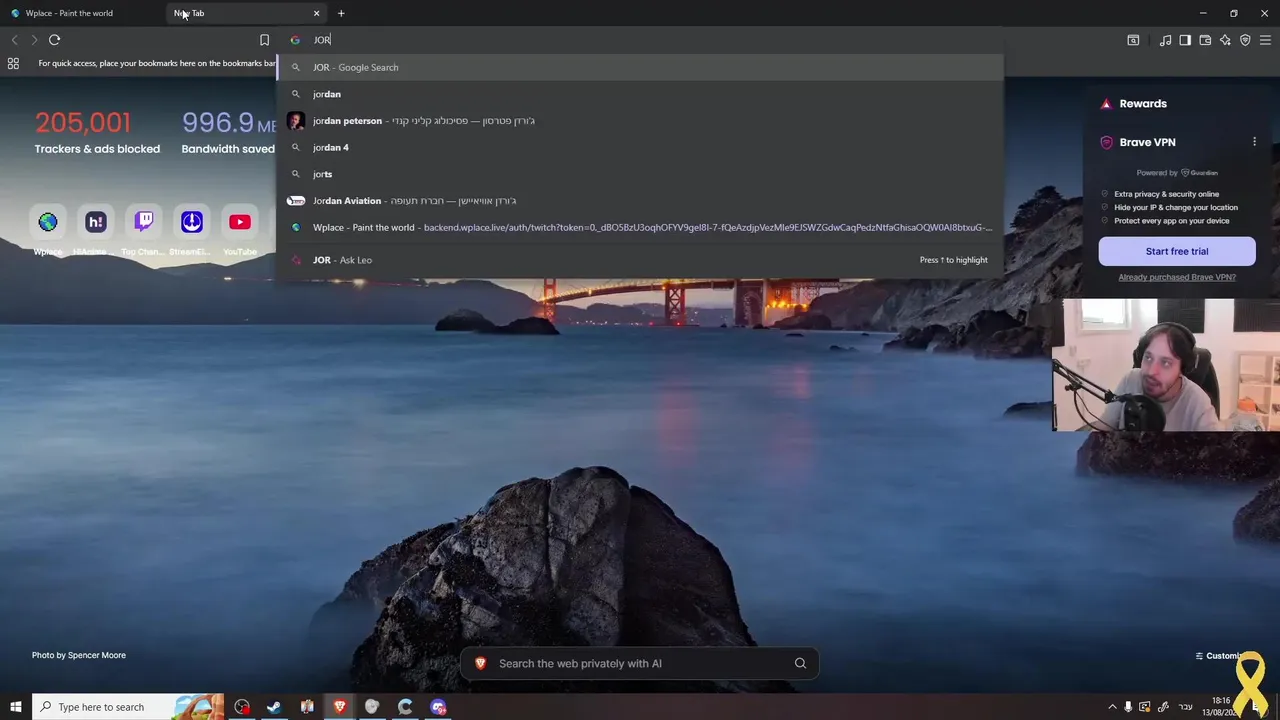Click the 996.9 bandwidth saved stat
The height and width of the screenshot is (720, 1280).
pyautogui.click(x=229, y=133)
